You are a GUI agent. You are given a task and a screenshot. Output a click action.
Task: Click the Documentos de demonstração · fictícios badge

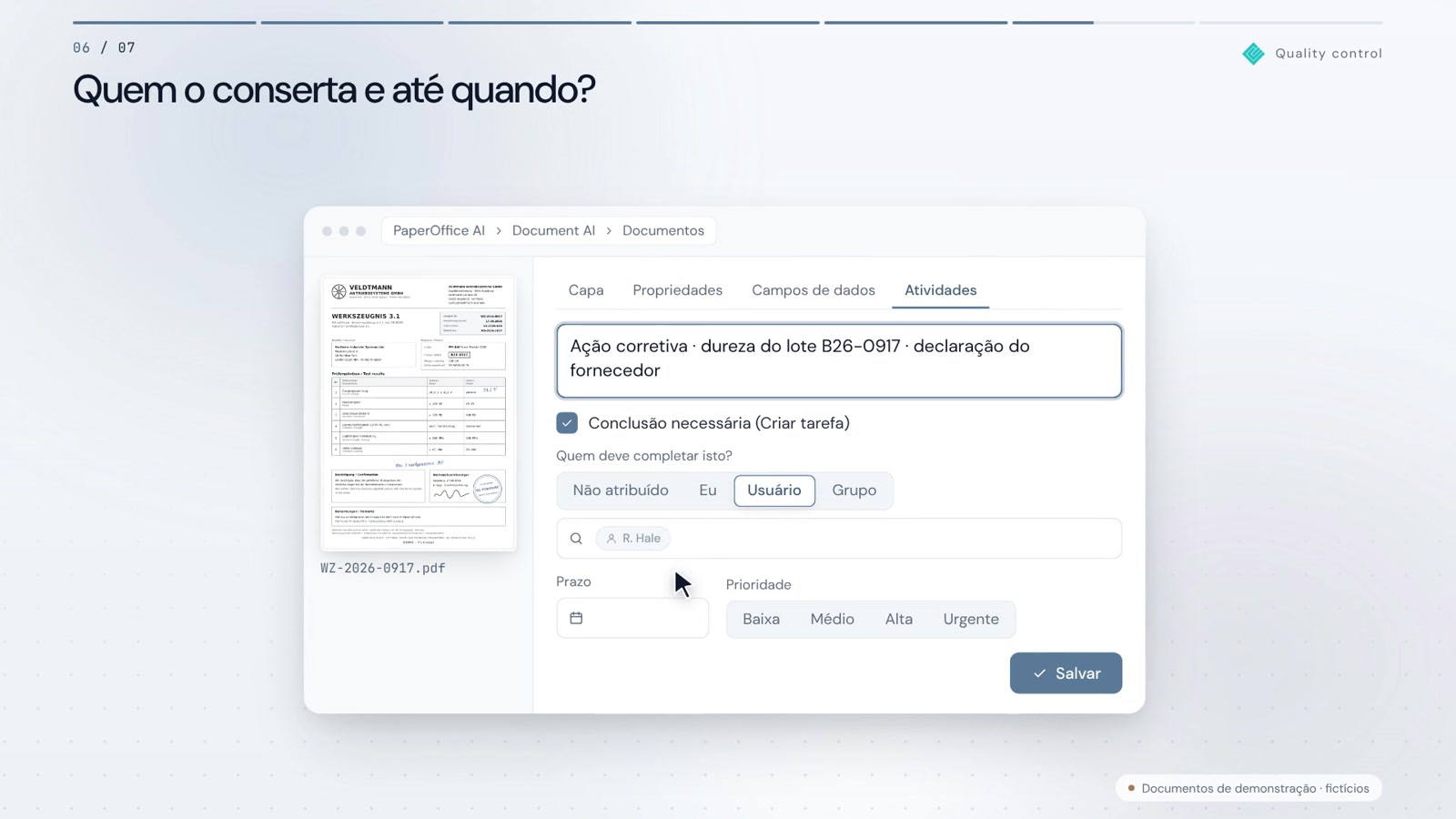(x=1249, y=788)
